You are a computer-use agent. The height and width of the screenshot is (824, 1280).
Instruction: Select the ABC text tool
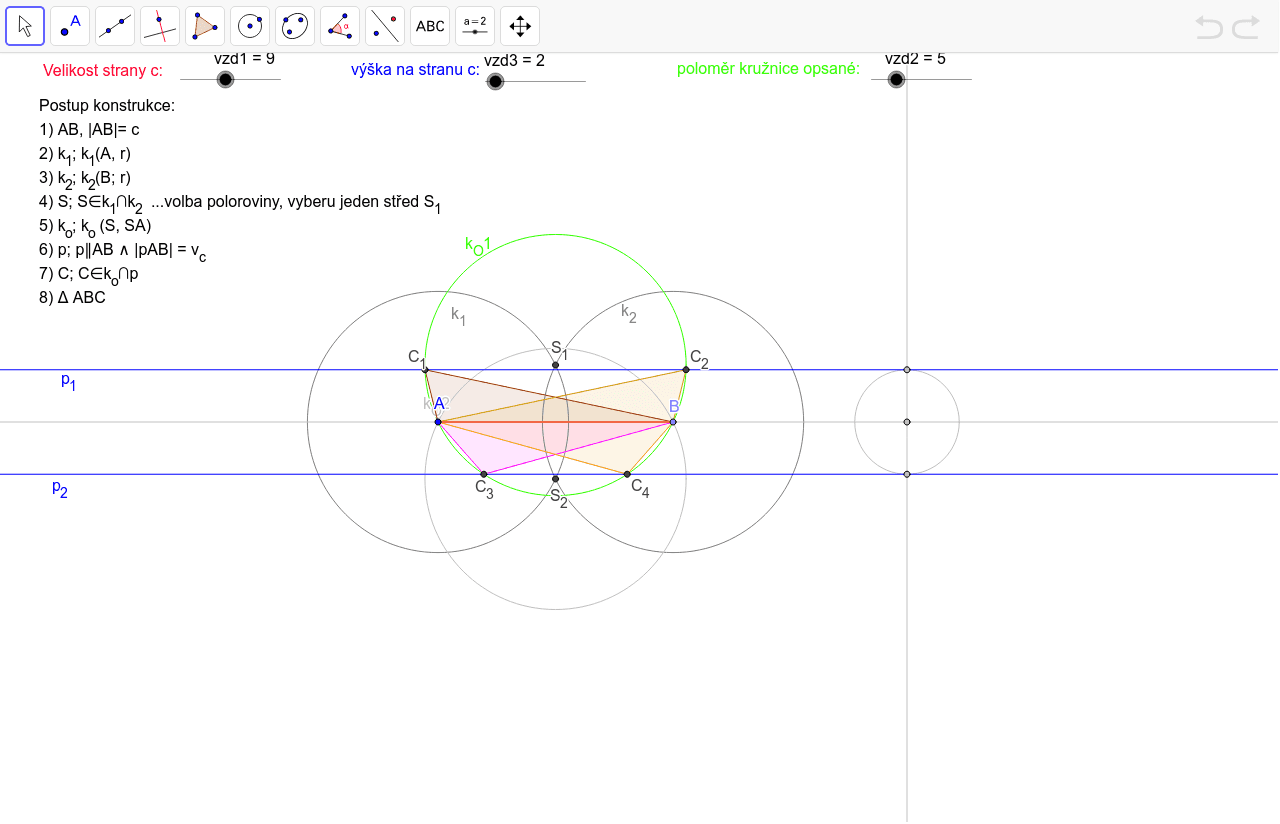coord(430,26)
